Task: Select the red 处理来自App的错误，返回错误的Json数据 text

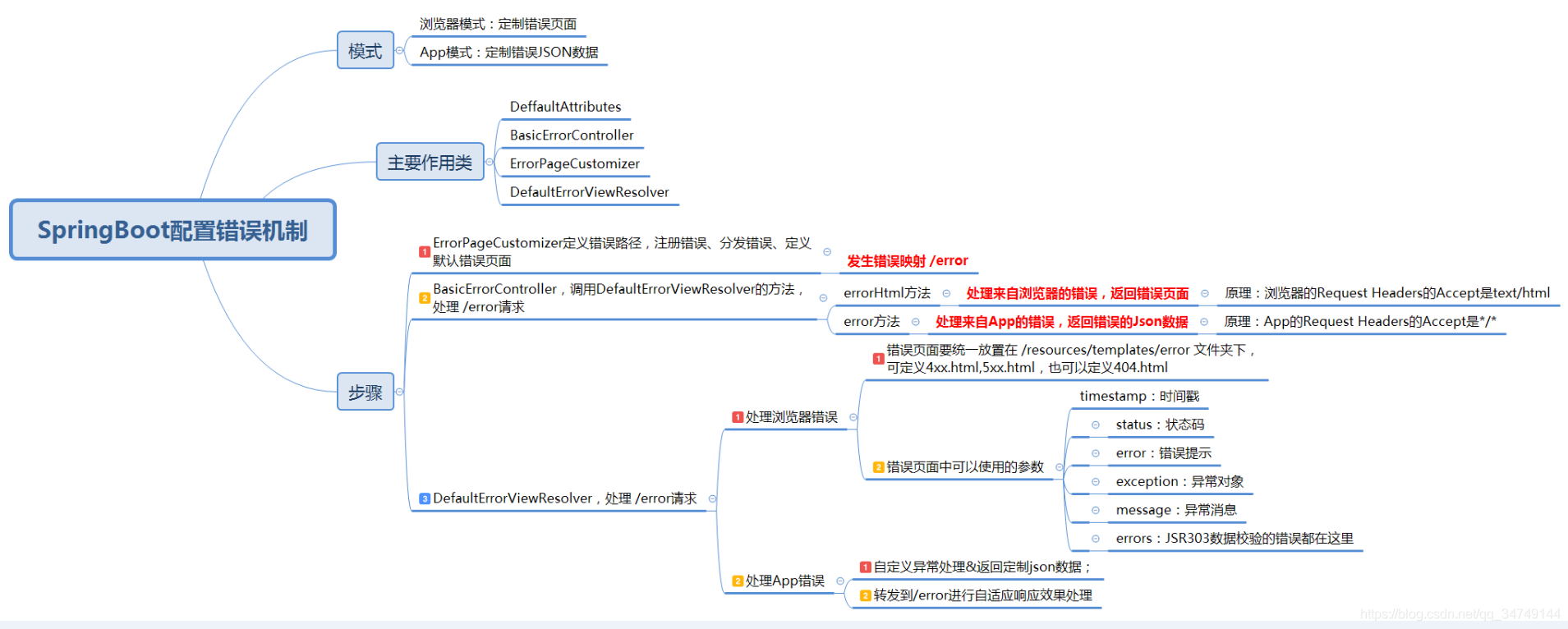Action: pyautogui.click(x=1061, y=322)
